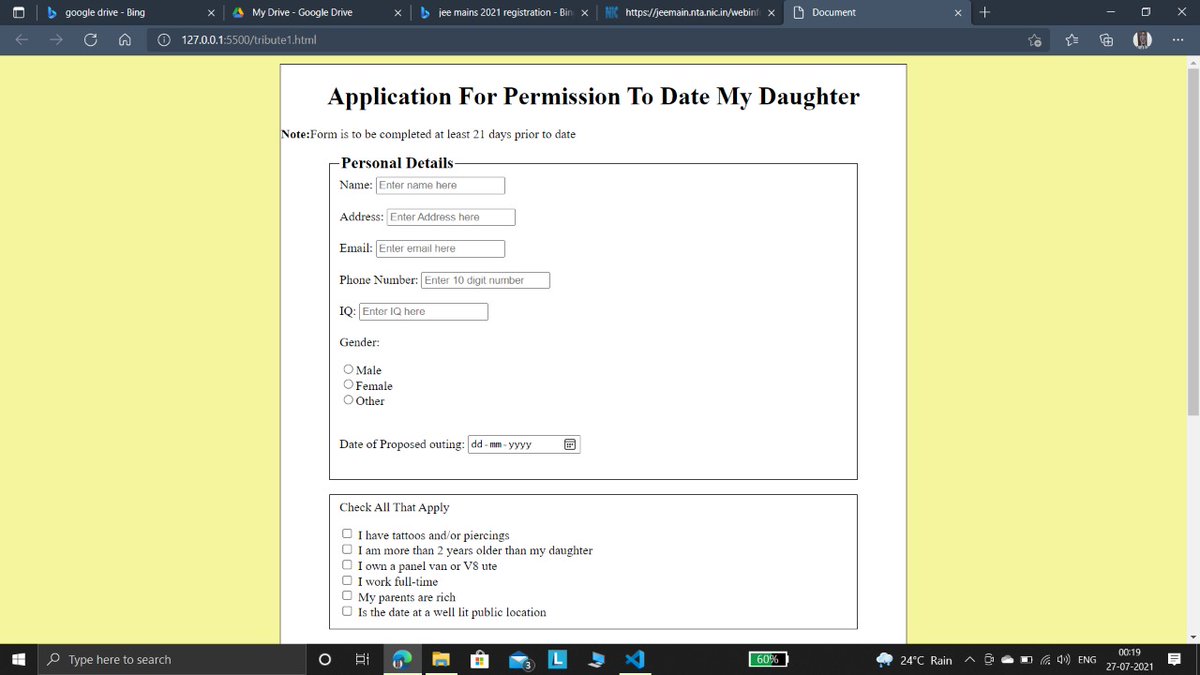
Task: Open the Collections icon in Edge toolbar
Action: [x=1106, y=41]
